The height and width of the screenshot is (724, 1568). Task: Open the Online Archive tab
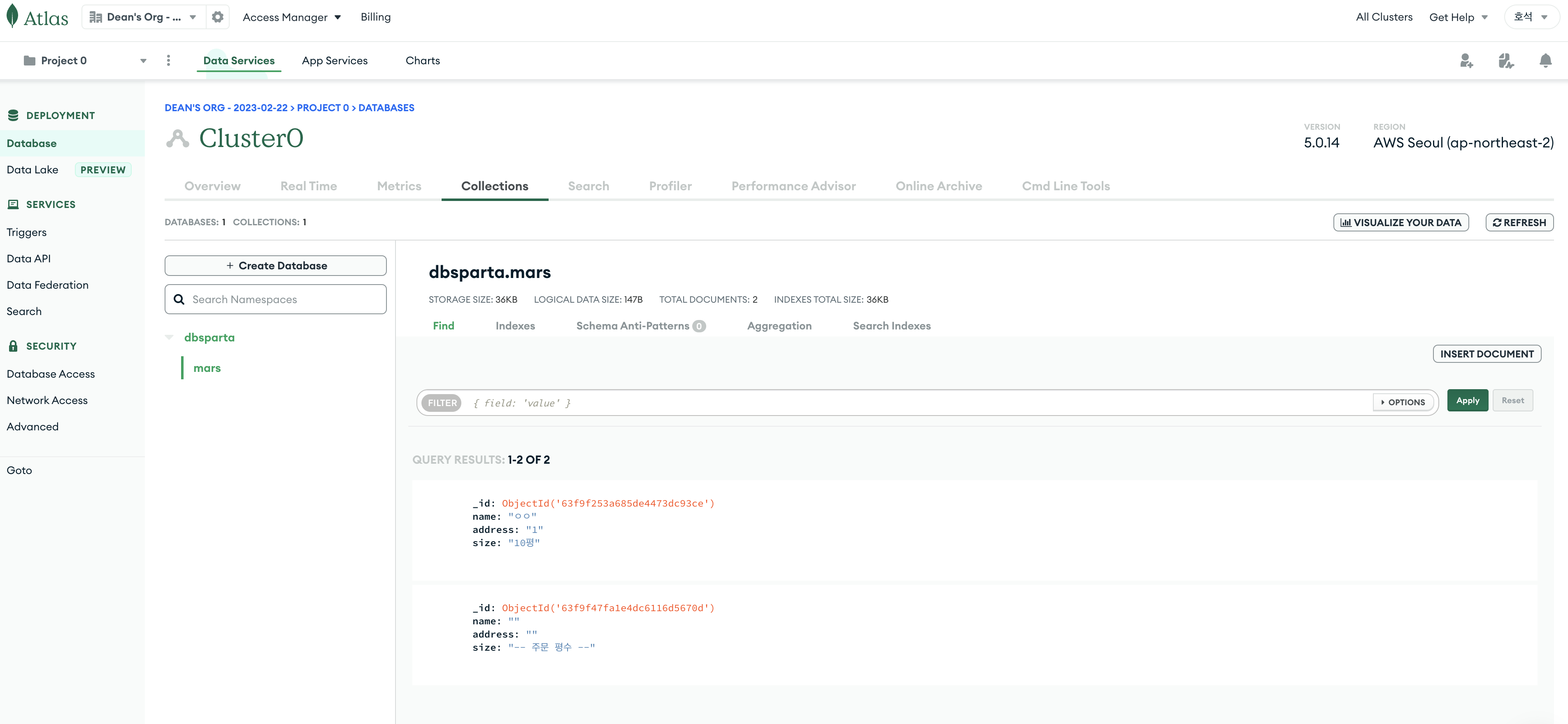pyautogui.click(x=939, y=186)
